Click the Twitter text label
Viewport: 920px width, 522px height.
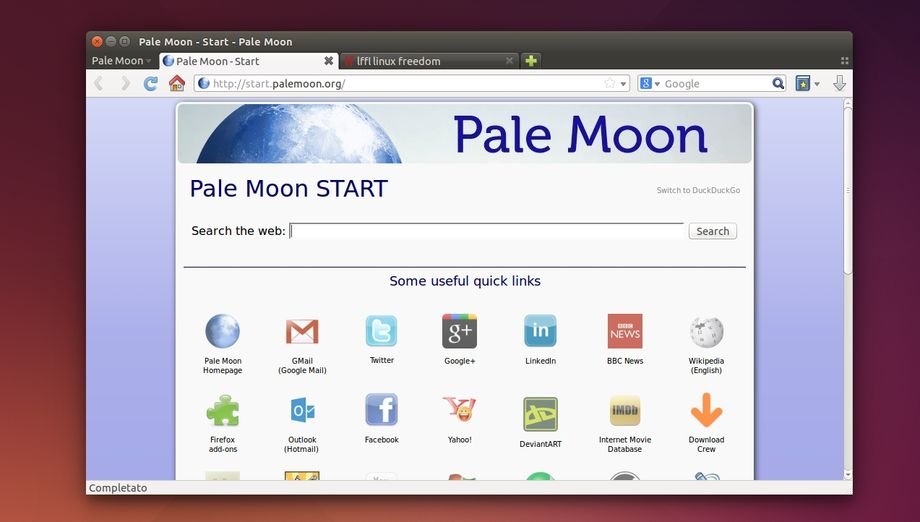click(381, 360)
